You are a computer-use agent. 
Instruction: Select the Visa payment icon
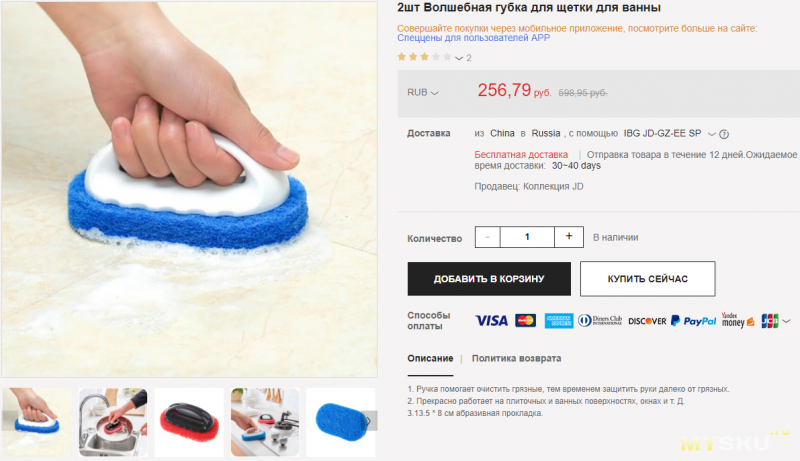point(491,321)
